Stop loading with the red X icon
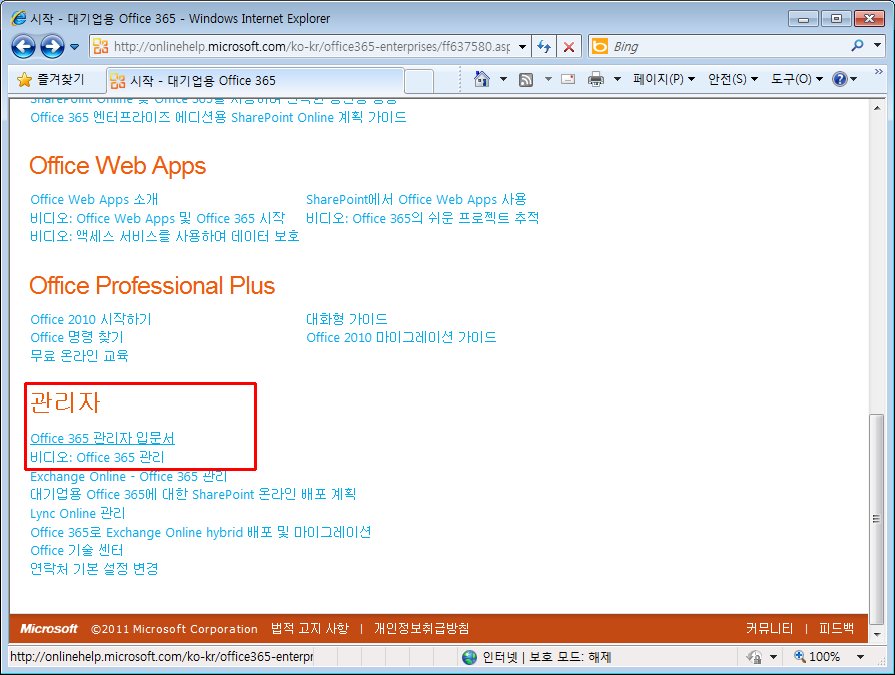895x675 pixels. [x=569, y=47]
